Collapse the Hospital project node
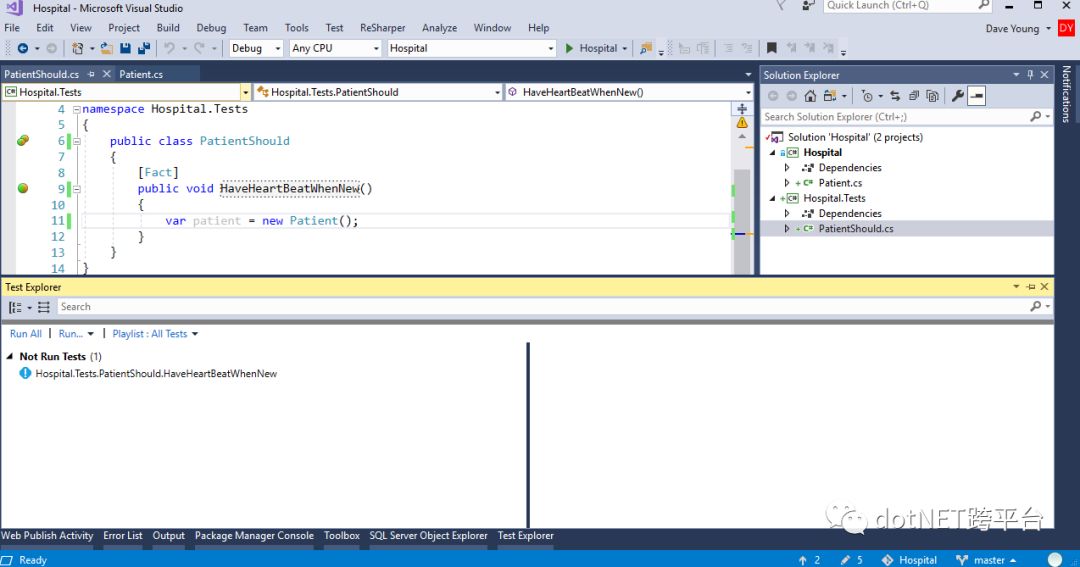This screenshot has height=567, width=1080. [x=773, y=153]
